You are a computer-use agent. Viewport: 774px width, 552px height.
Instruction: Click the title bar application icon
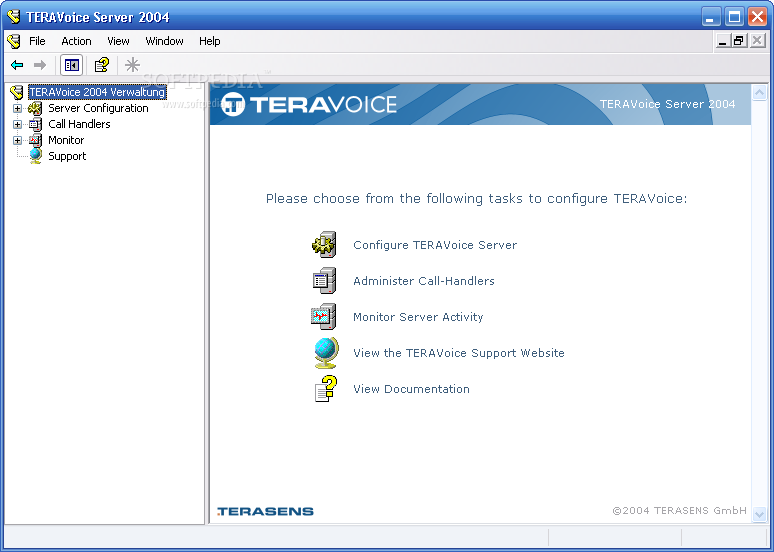coord(13,17)
